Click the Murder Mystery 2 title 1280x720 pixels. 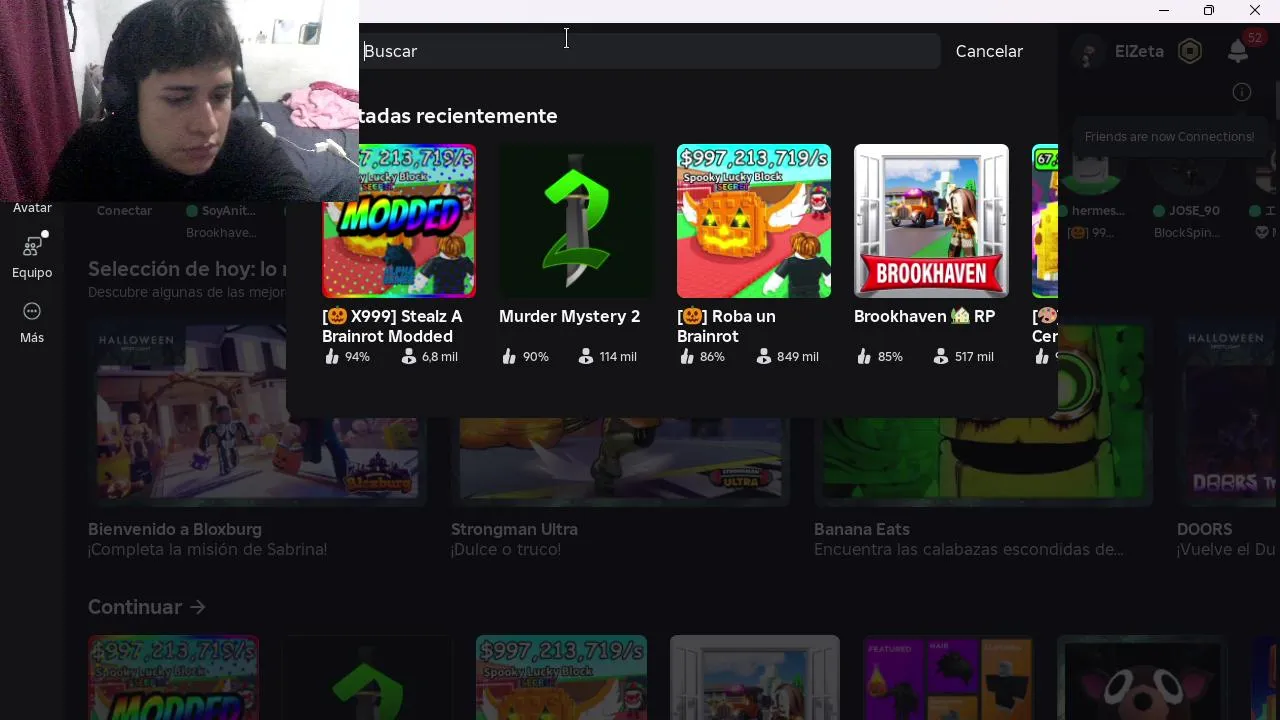(569, 316)
